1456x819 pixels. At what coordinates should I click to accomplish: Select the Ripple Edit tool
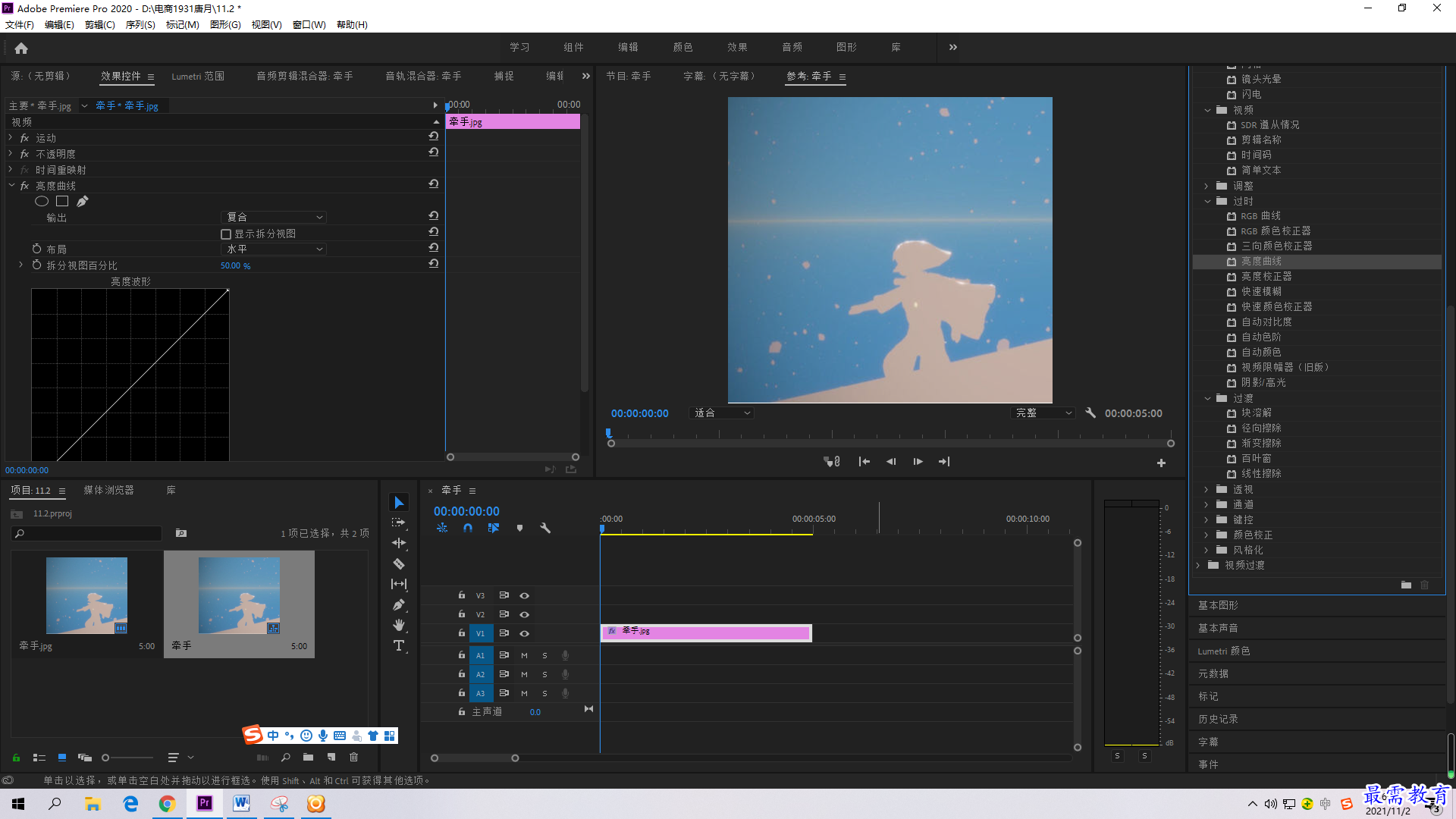click(x=399, y=543)
